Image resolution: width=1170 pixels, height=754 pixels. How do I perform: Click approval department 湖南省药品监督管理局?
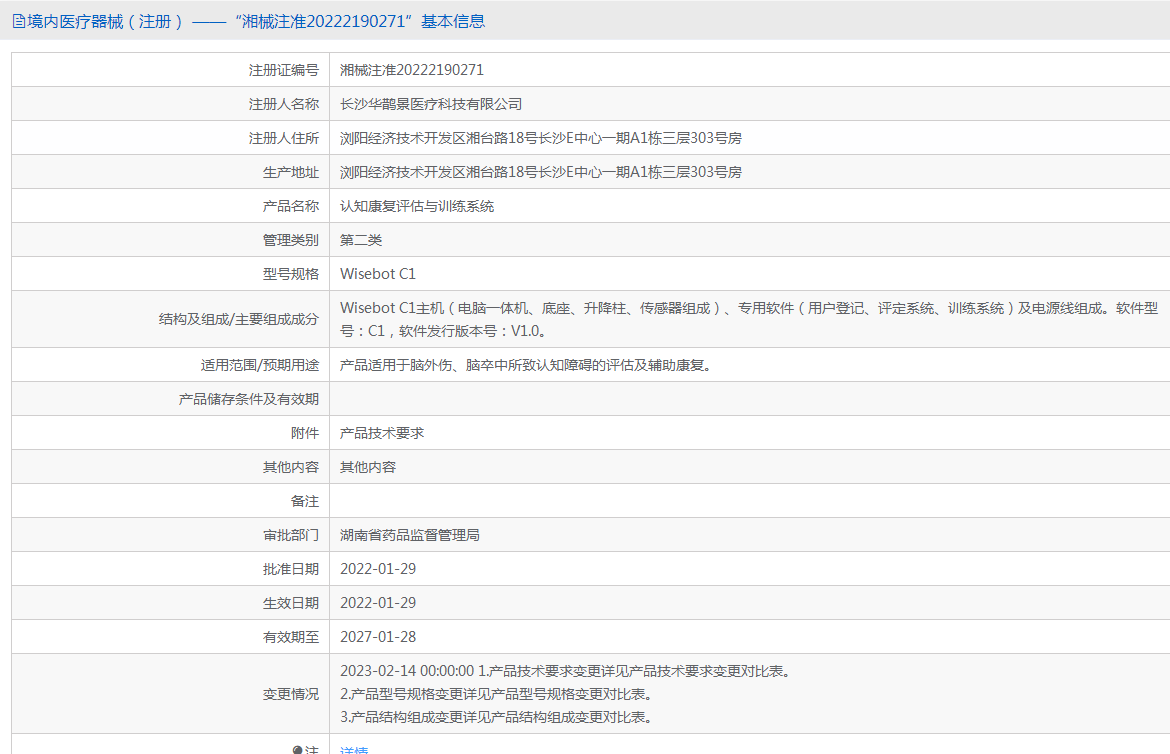point(410,535)
